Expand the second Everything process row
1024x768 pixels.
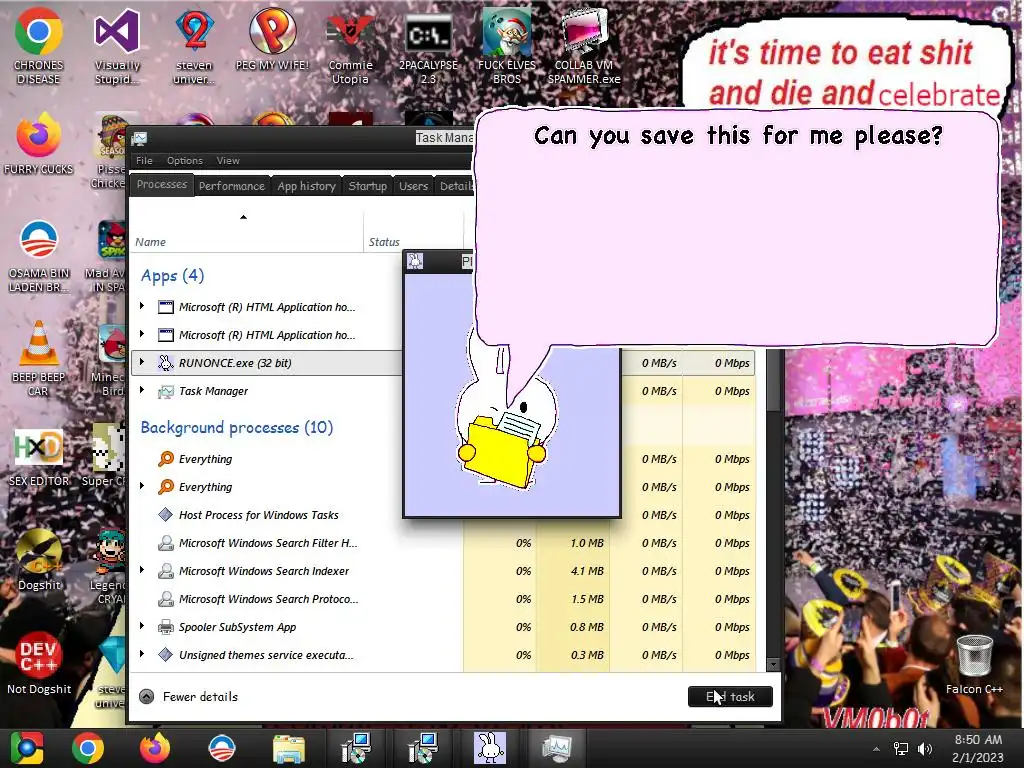[142, 486]
